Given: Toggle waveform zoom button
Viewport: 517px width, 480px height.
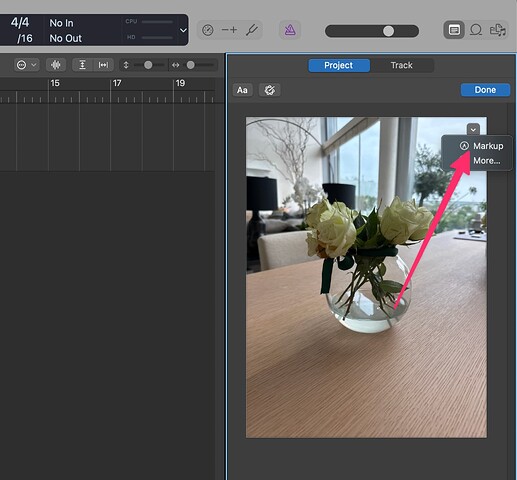Looking at the screenshot, I should click(x=56, y=65).
